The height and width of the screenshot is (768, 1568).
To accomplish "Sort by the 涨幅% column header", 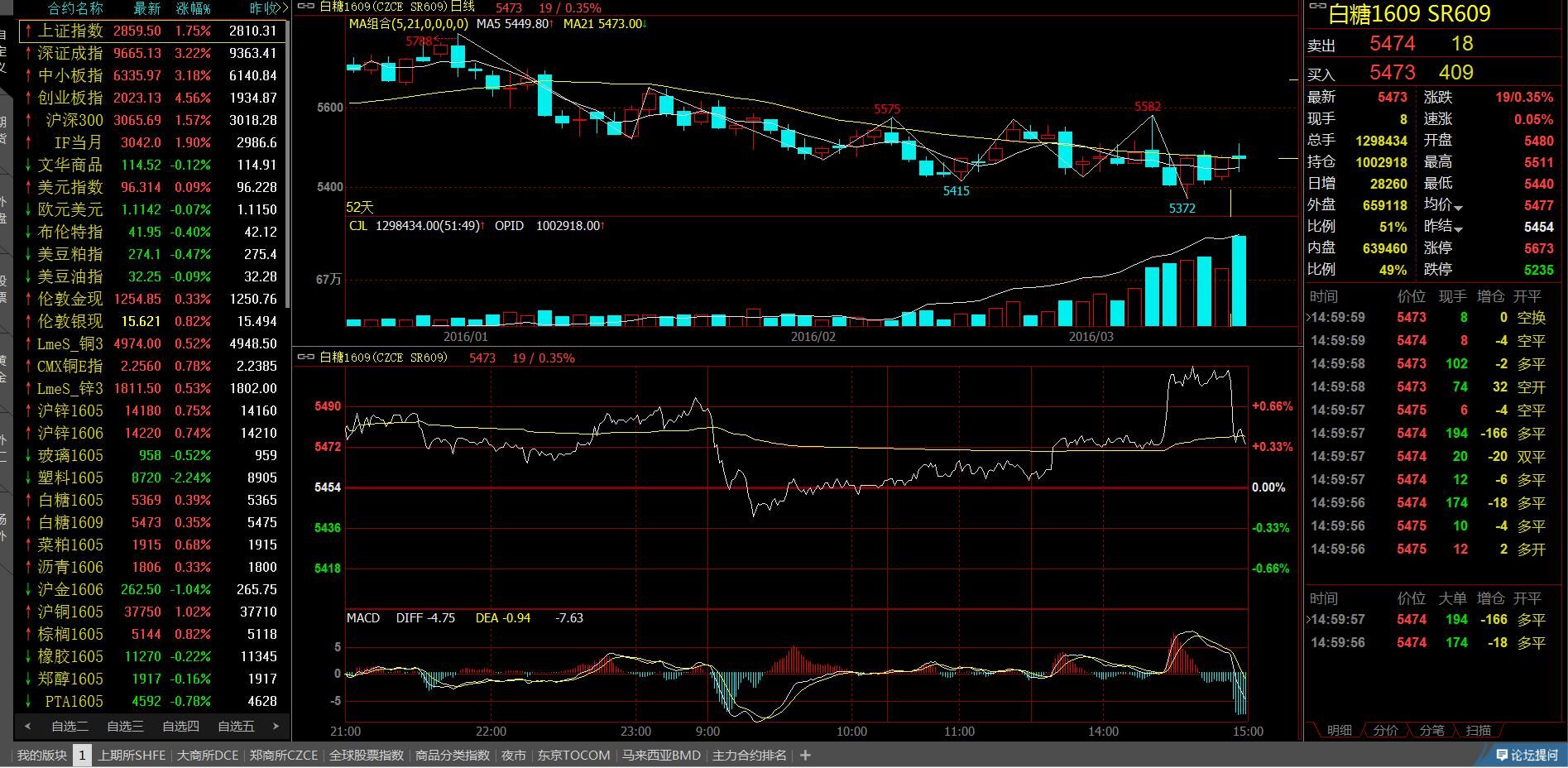I will 193,8.
